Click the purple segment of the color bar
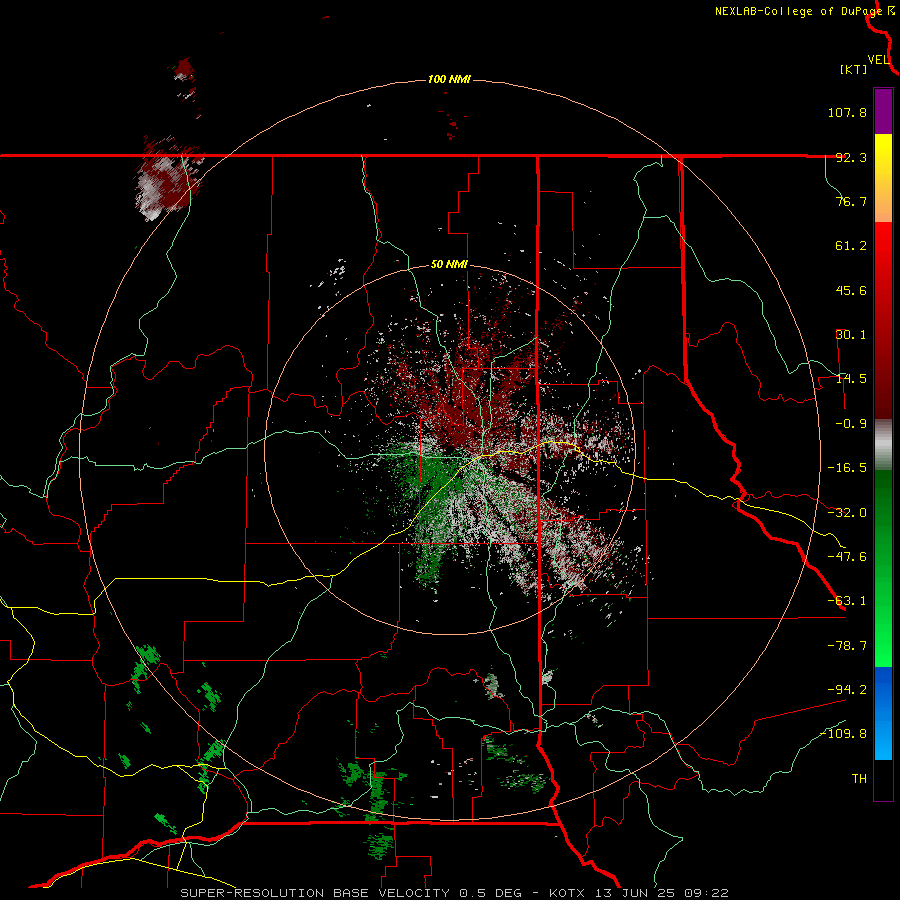900x900 pixels. pos(883,111)
